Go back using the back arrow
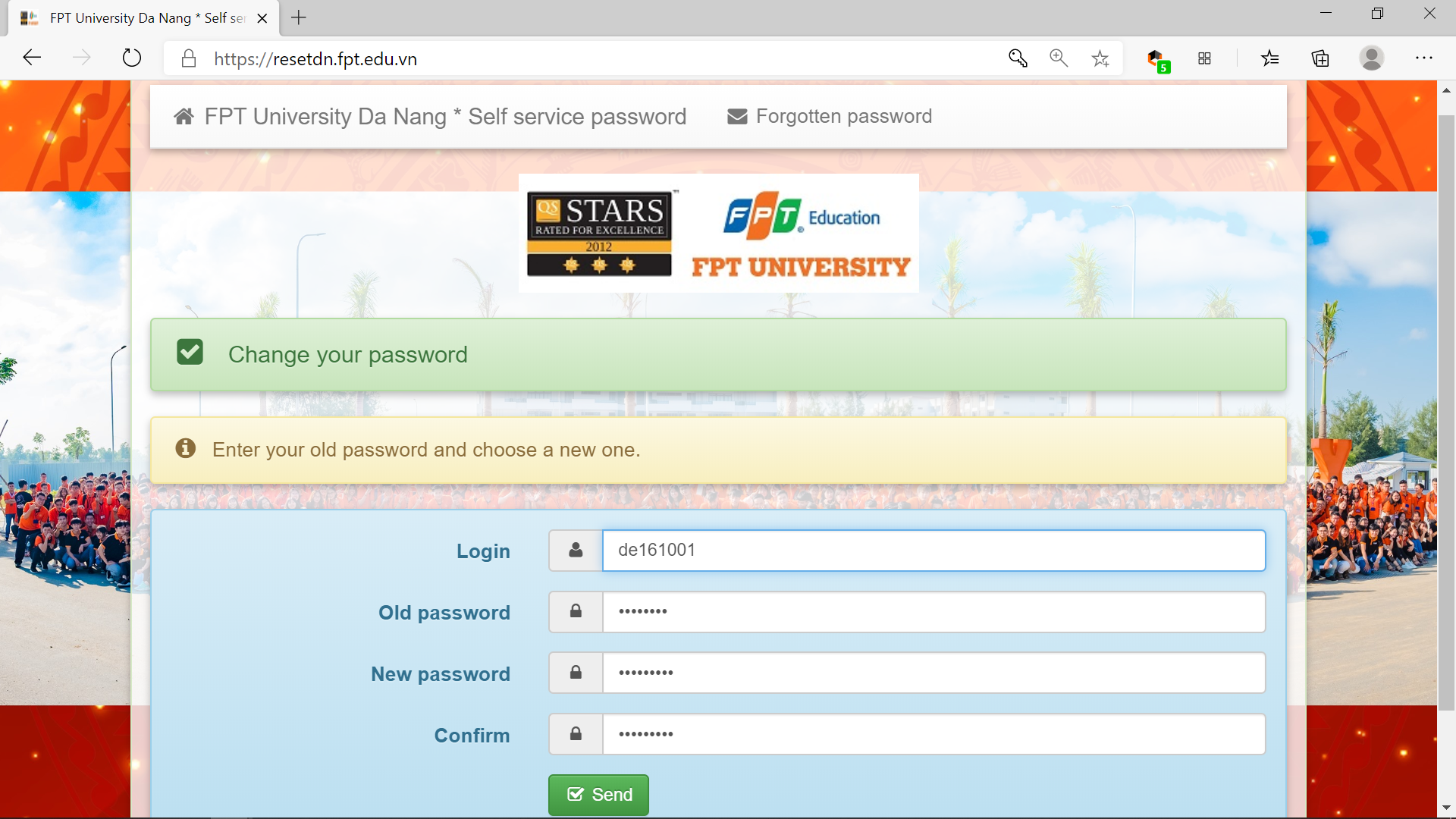The height and width of the screenshot is (819, 1456). (x=32, y=58)
